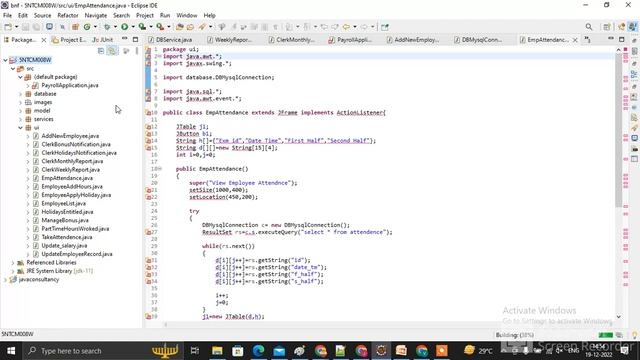Toggle Skip All Breakpoints icon
Image resolution: width=640 pixels, height=360 pixels.
[62, 27]
